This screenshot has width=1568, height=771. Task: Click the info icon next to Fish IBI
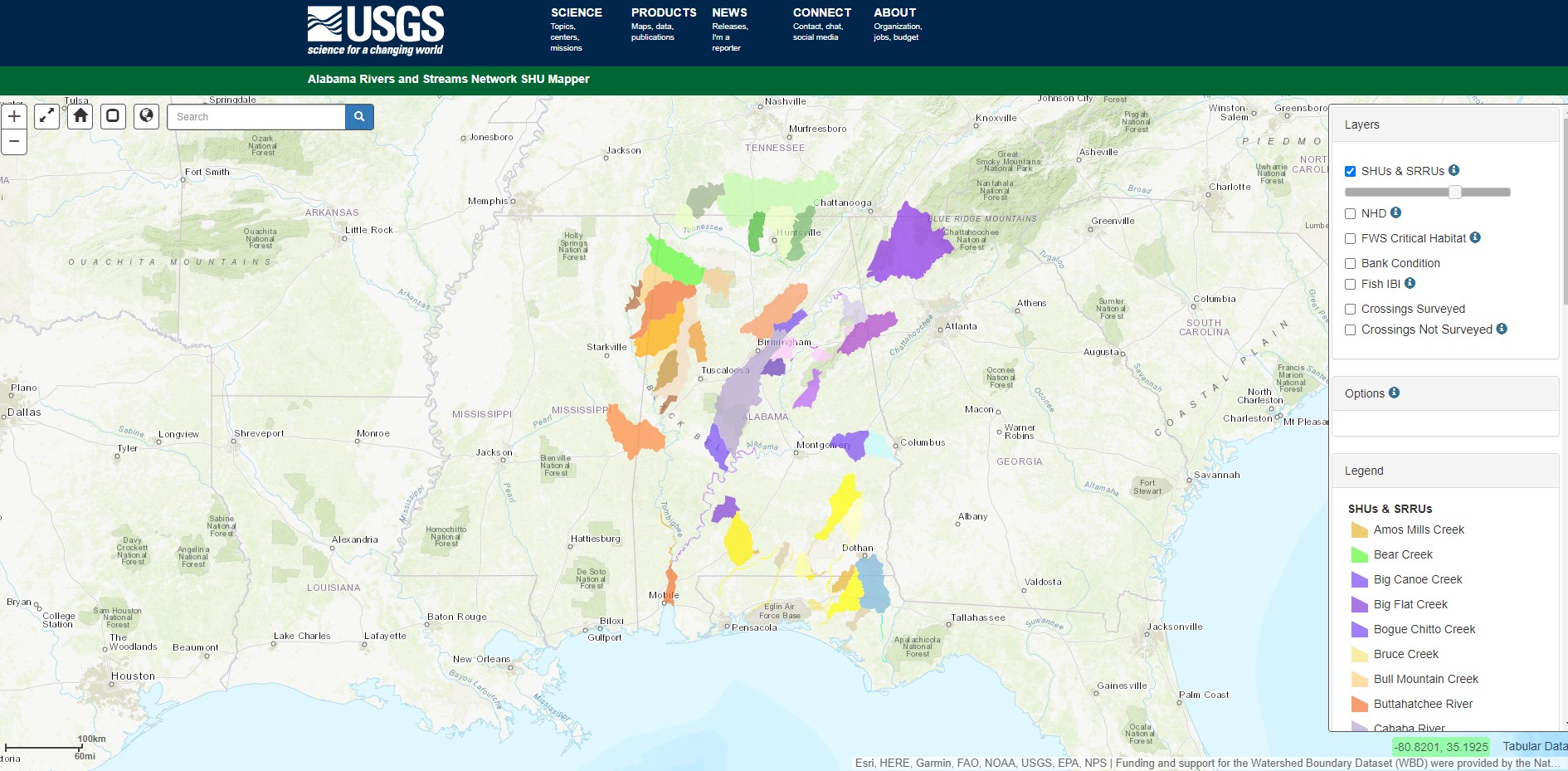[x=1410, y=284]
